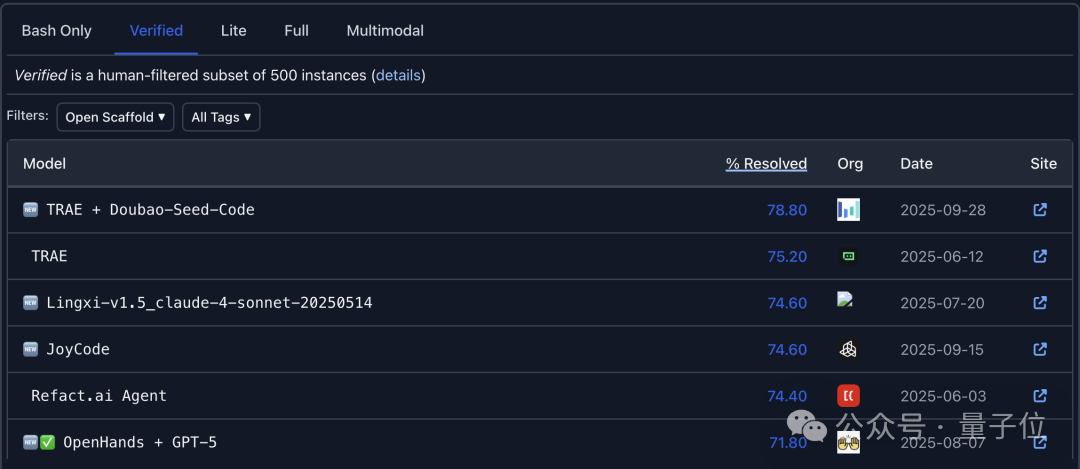Switch to the Lite tab
Screen dimensions: 1080x469
[x=233, y=31]
